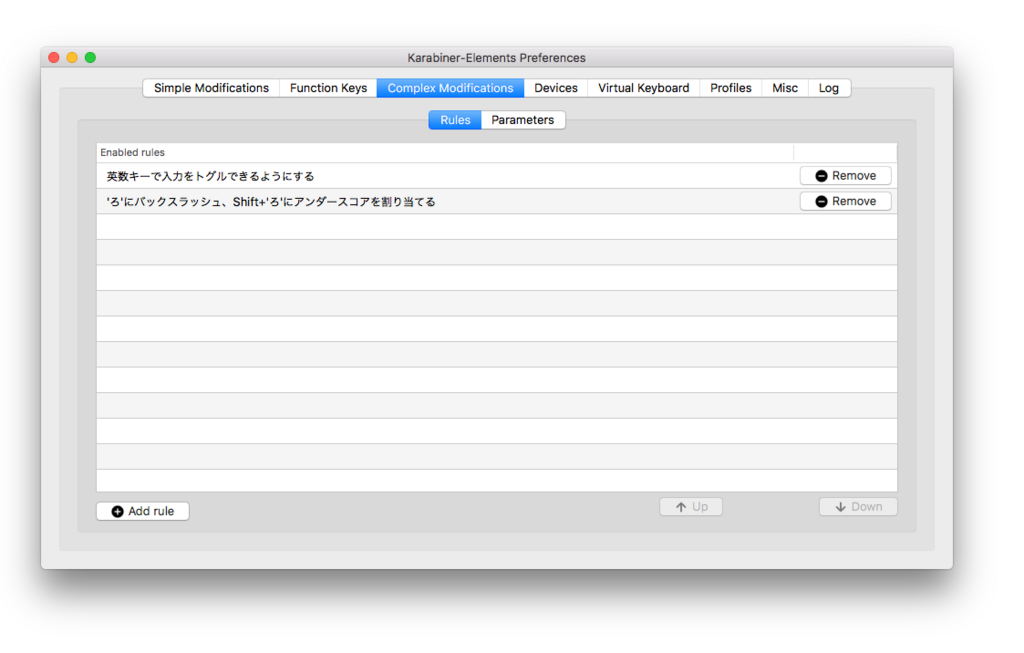Switch to the Misc tab
The image size is (1024, 653).
click(x=785, y=88)
